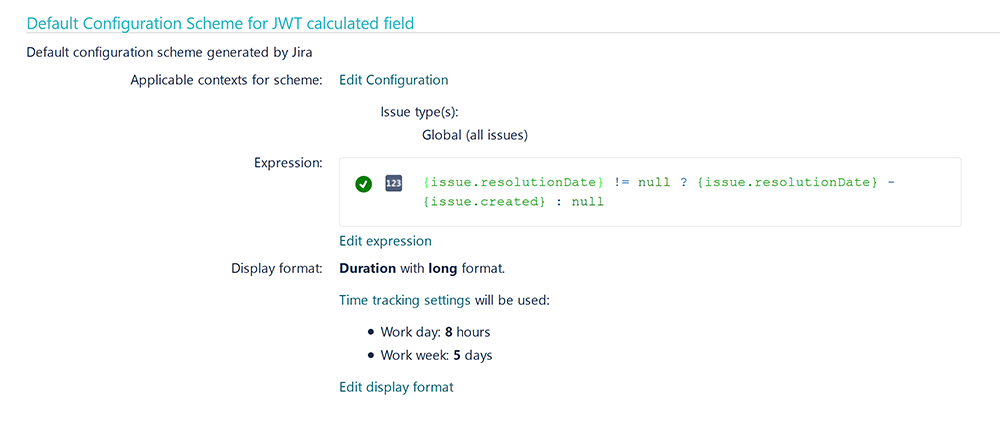1000x428 pixels.
Task: Click the 'Issue type(s):' label
Action: [420, 112]
